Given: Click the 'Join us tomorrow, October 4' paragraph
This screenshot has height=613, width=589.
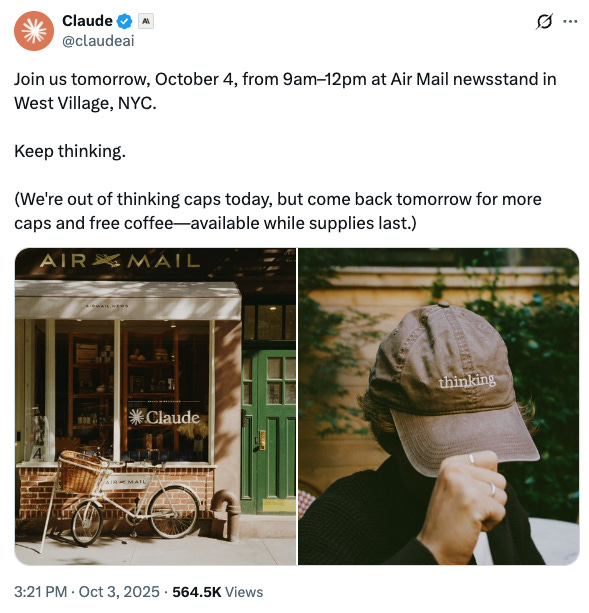Looking at the screenshot, I should [285, 91].
